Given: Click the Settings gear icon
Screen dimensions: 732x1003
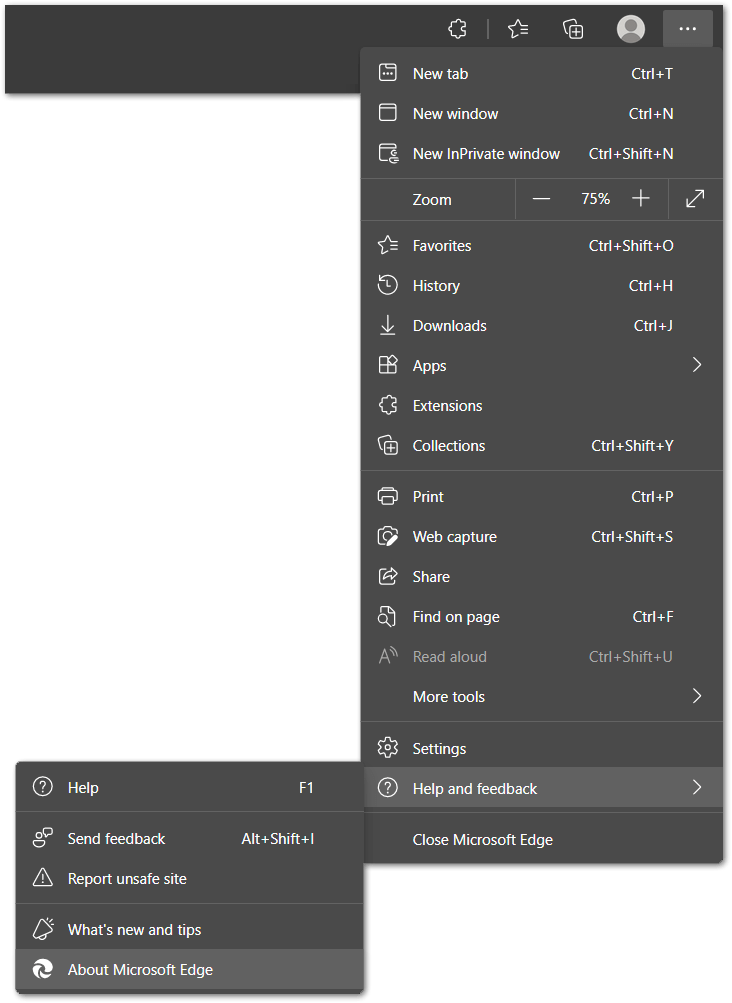Looking at the screenshot, I should [x=388, y=748].
